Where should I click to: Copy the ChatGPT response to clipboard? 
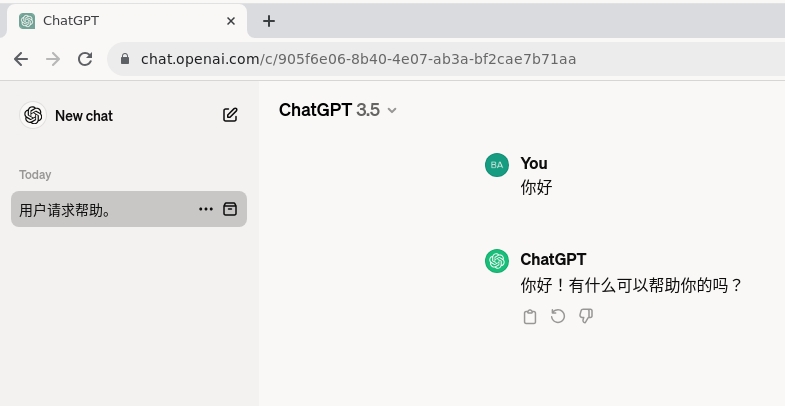tap(530, 317)
